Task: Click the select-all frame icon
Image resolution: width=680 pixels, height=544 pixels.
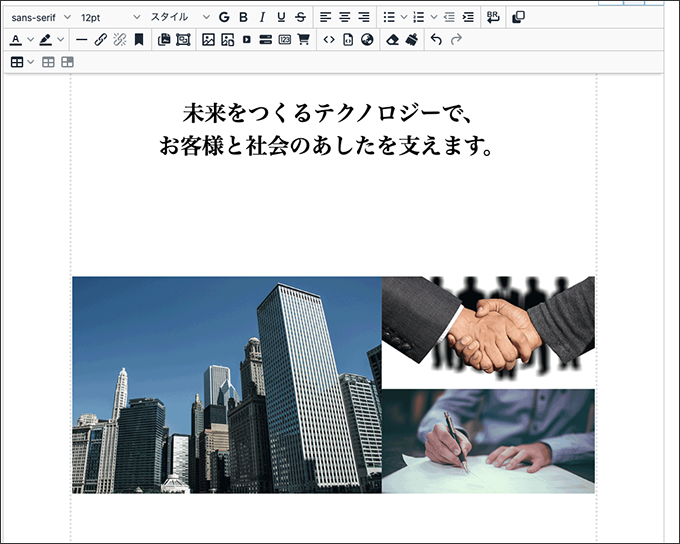Action: coord(183,40)
